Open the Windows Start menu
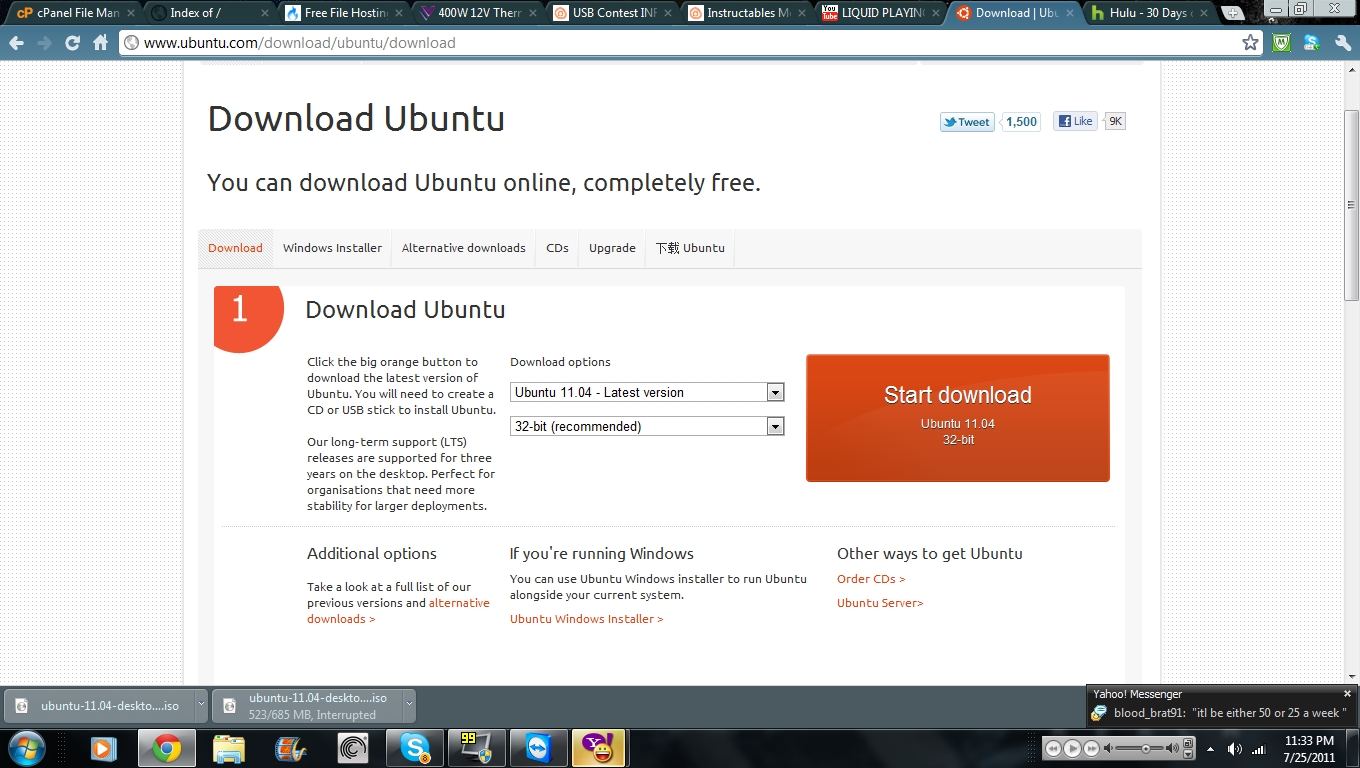1360x768 pixels. [26, 749]
